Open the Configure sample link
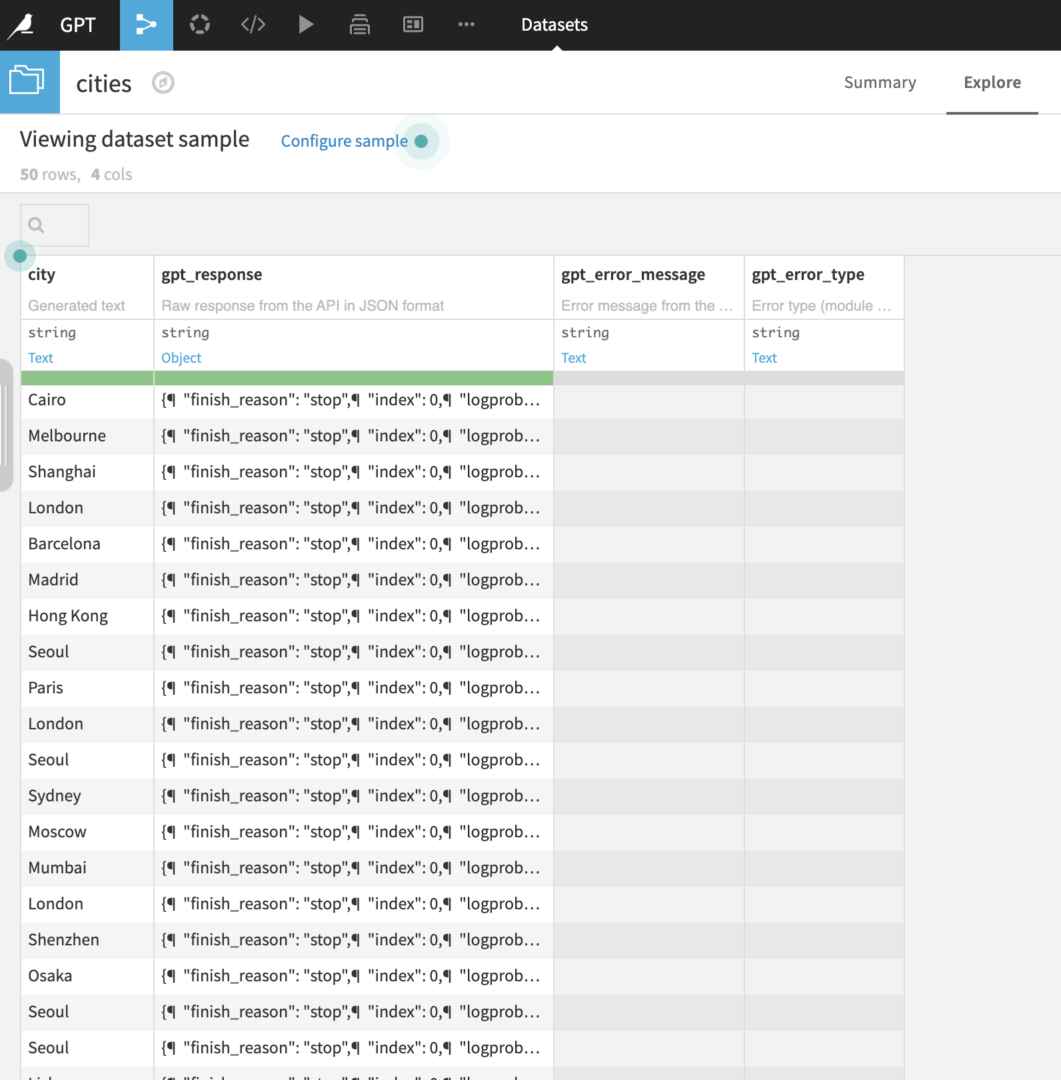 344,141
